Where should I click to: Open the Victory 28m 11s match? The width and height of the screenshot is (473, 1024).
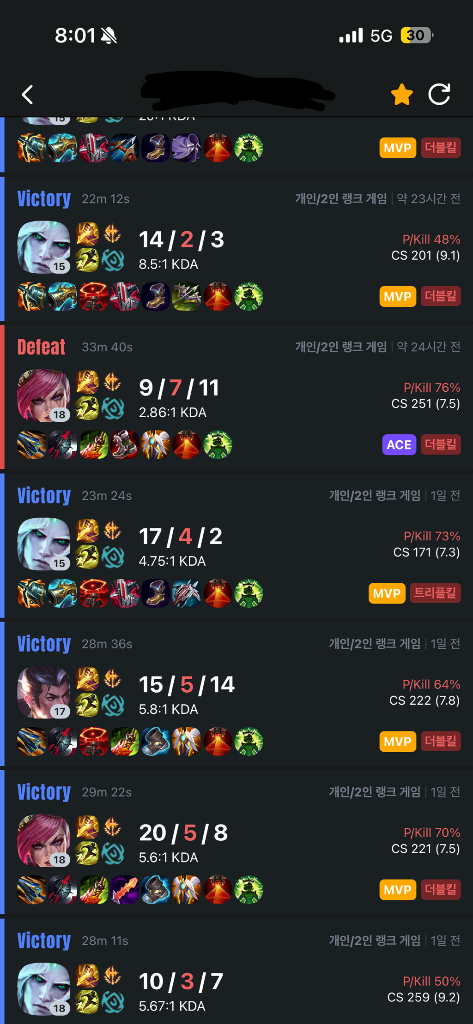pyautogui.click(x=236, y=971)
